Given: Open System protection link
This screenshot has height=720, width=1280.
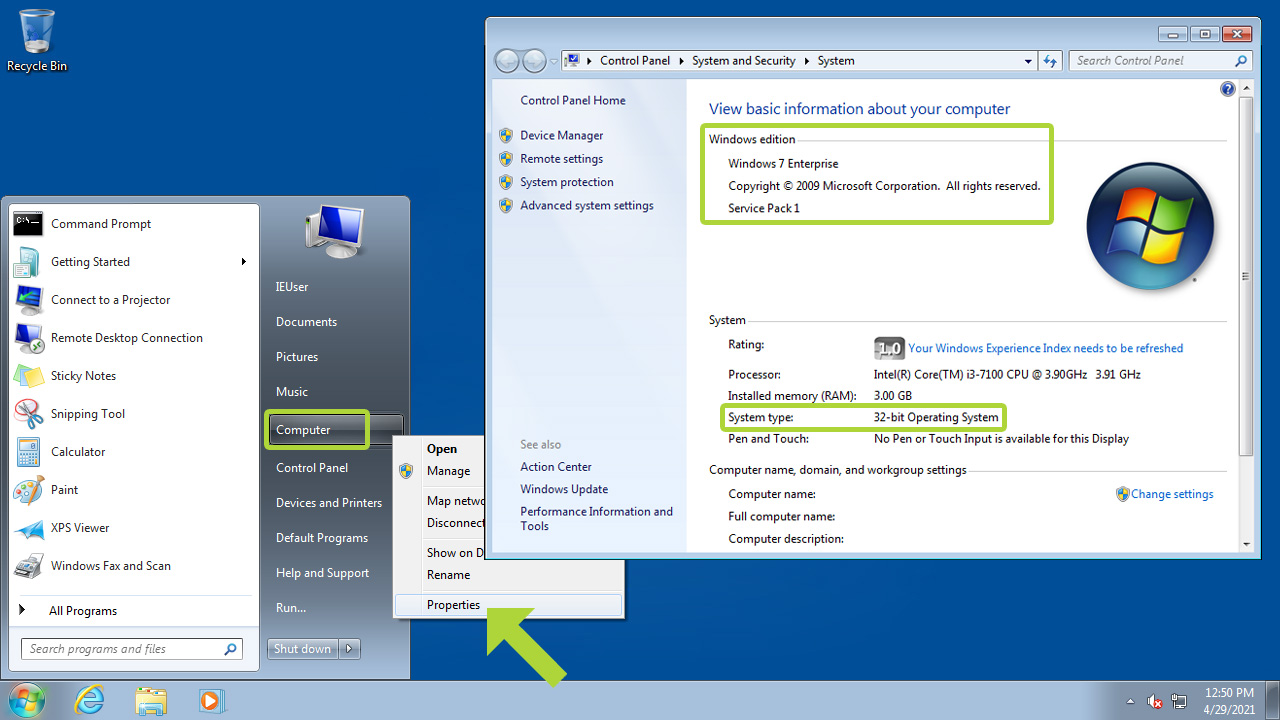Looking at the screenshot, I should coord(567,182).
